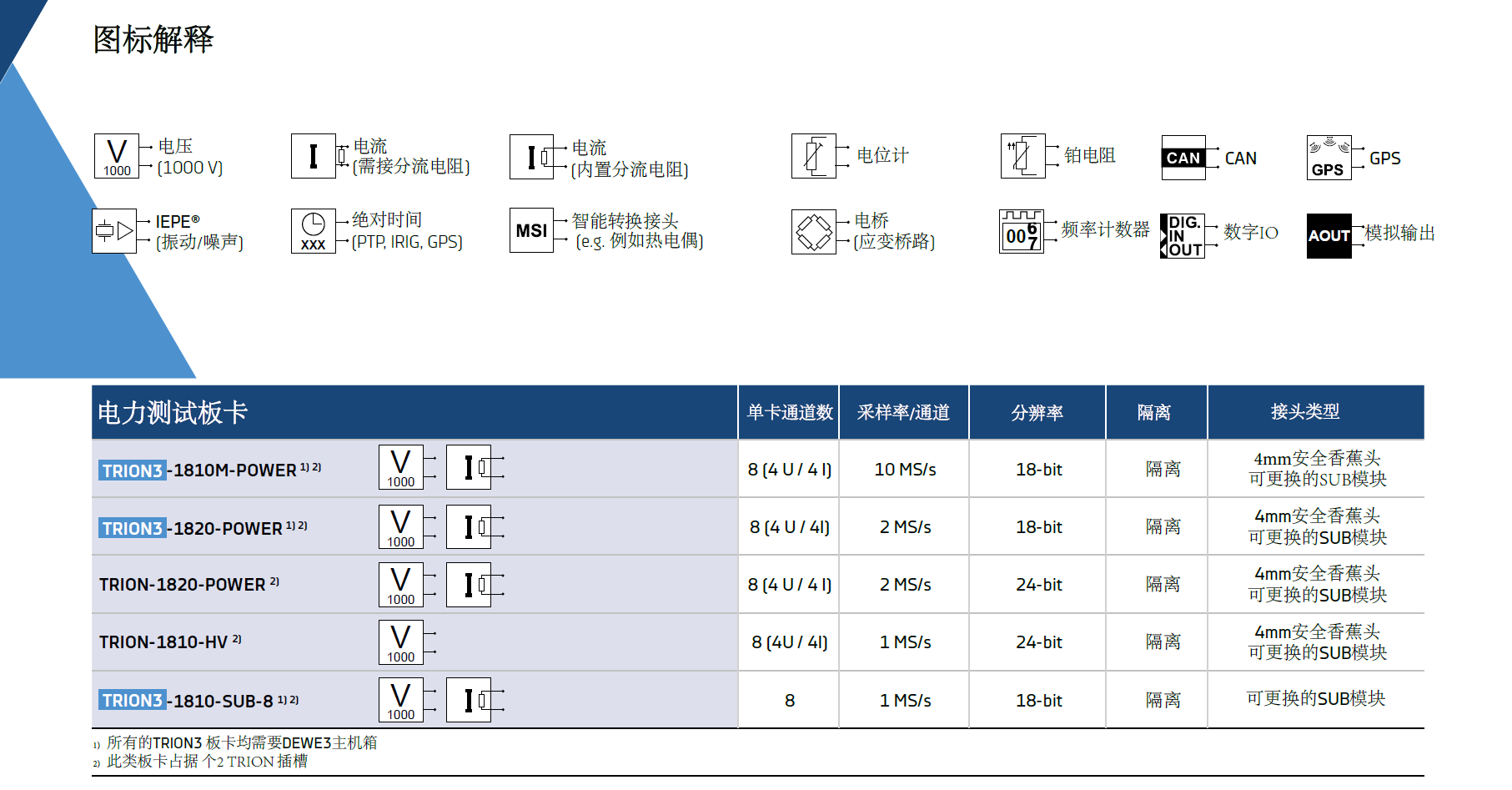Click the 图标解释 page title
Image resolution: width=1512 pixels, height=790 pixels.
(153, 39)
